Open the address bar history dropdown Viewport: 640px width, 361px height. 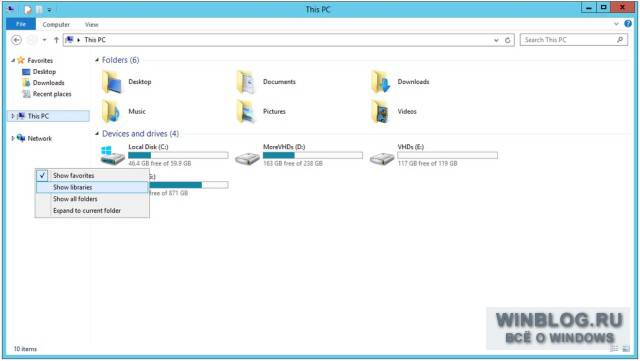point(496,40)
